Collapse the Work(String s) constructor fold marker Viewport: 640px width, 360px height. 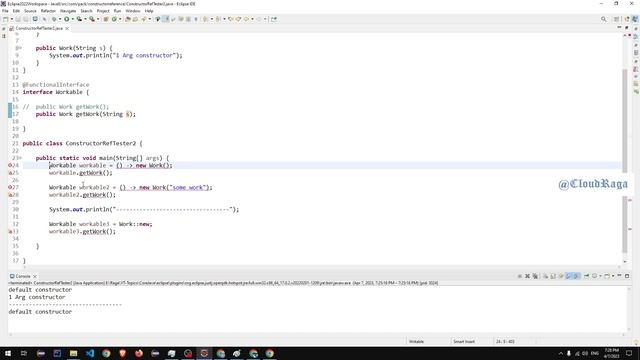[x=19, y=48]
